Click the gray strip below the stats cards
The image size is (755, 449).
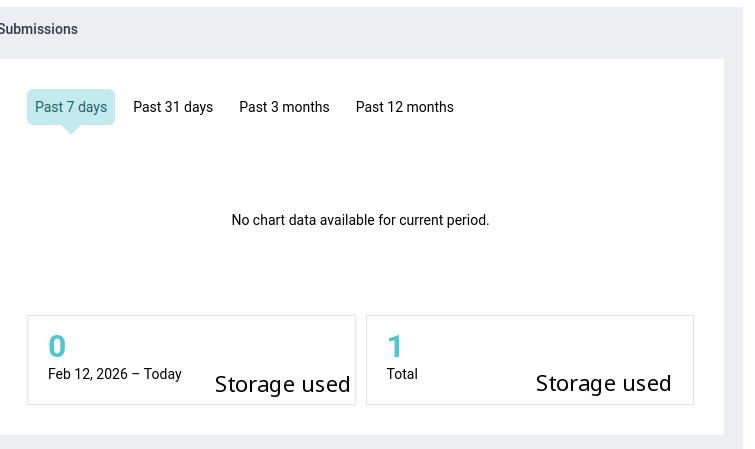pos(360,442)
